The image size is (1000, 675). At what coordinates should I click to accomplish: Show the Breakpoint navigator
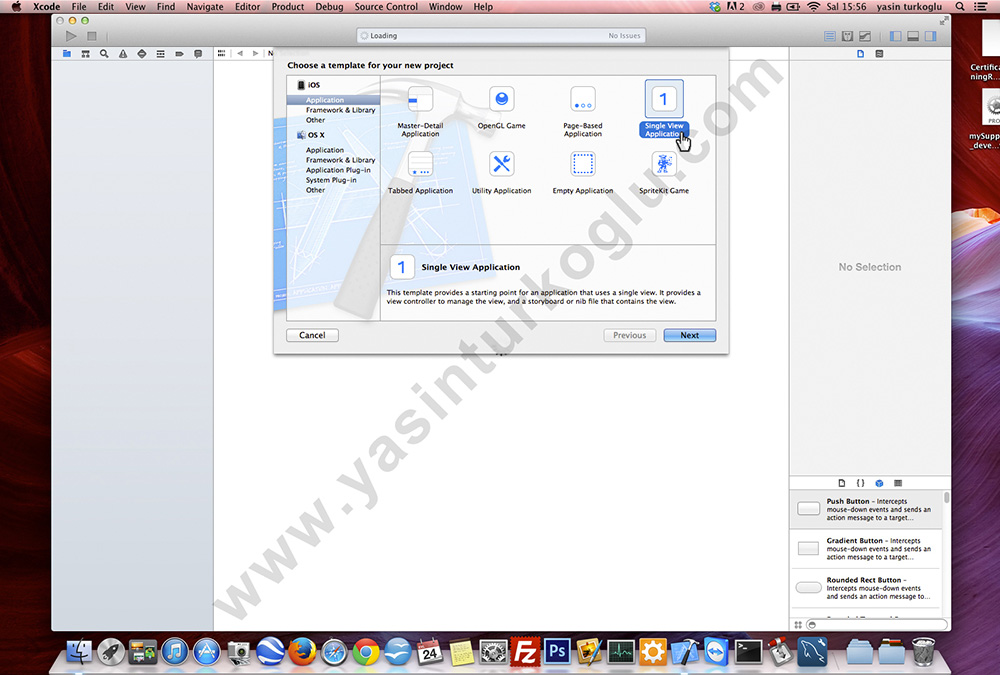click(x=179, y=54)
